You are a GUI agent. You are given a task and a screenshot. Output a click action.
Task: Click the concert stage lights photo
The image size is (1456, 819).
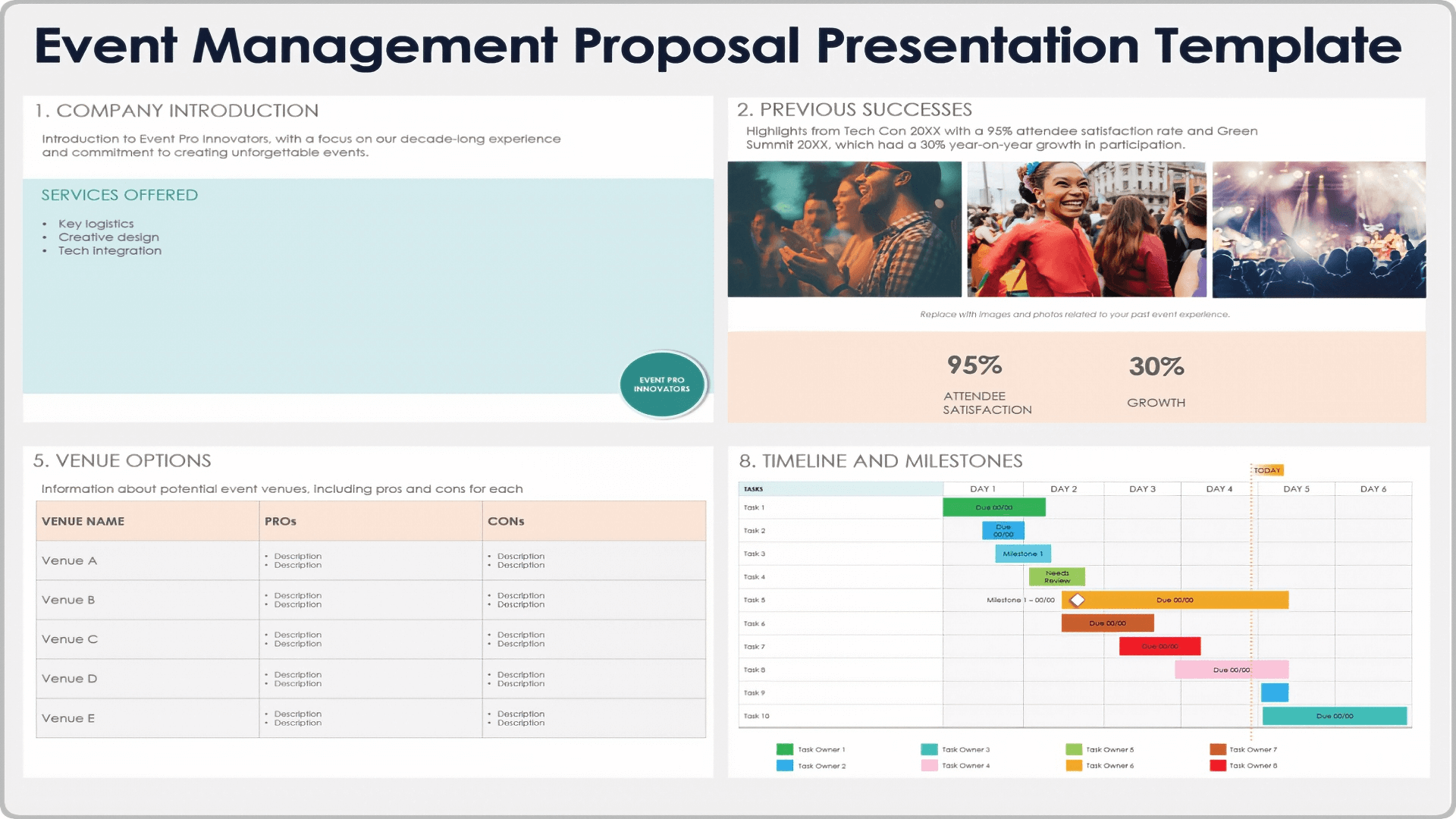pyautogui.click(x=1319, y=229)
